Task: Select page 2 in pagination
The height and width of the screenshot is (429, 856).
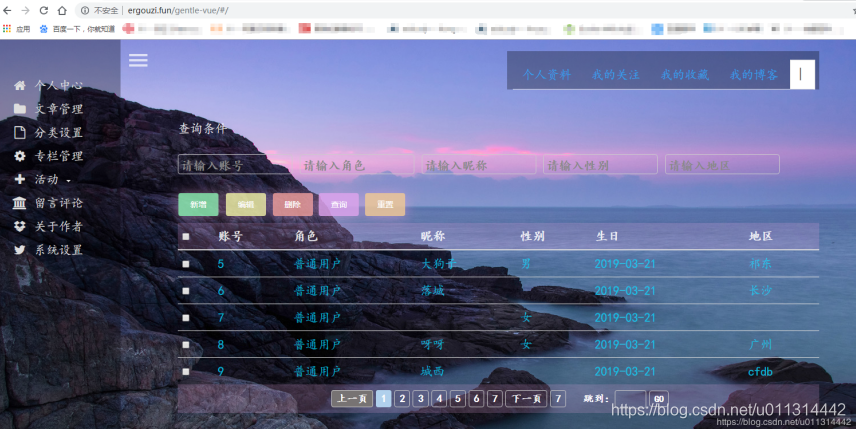Action: [x=402, y=398]
